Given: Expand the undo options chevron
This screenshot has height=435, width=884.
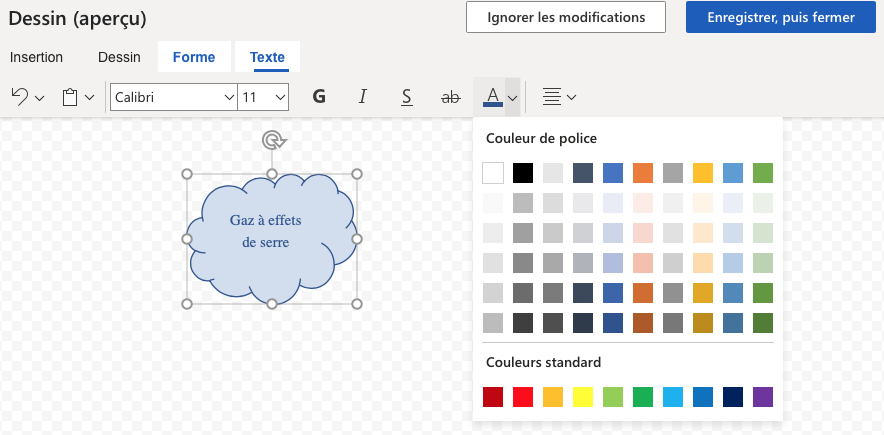Looking at the screenshot, I should click(39, 97).
